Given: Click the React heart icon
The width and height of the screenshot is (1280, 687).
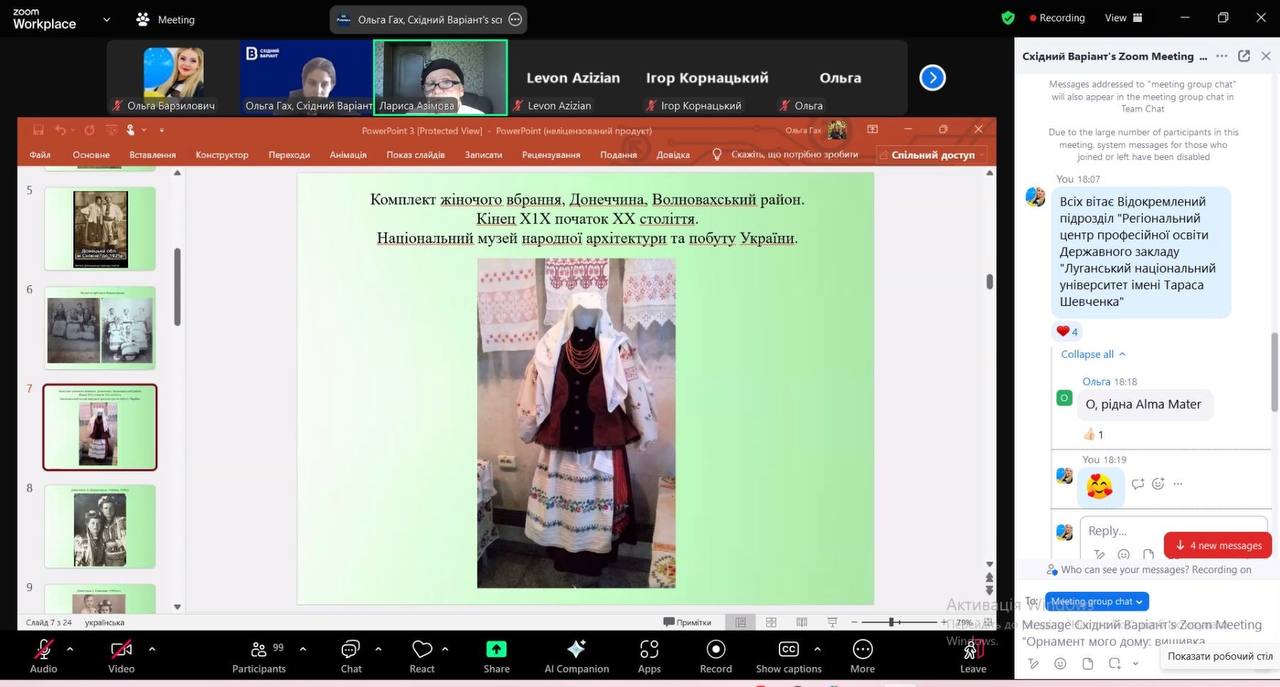Looking at the screenshot, I should tap(422, 650).
